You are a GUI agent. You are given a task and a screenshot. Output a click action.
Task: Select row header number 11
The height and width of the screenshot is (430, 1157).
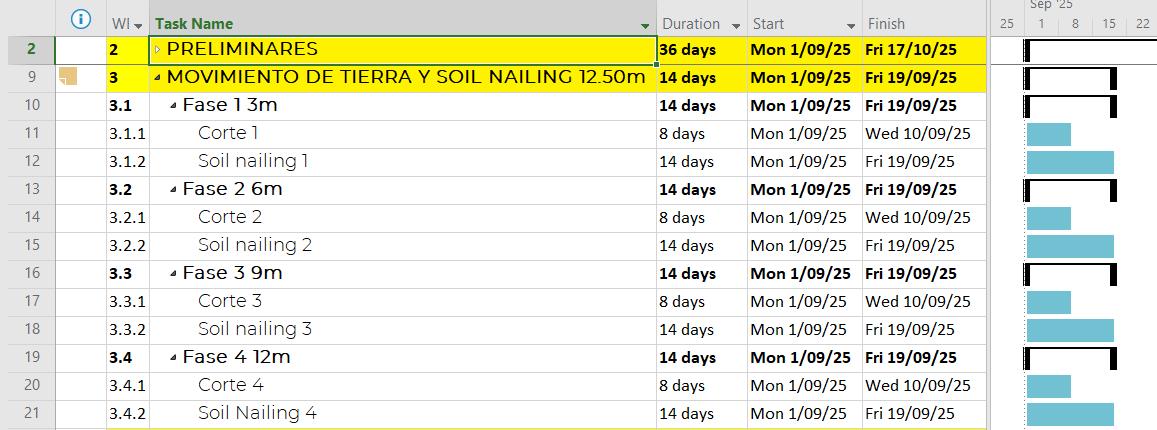(x=32, y=133)
